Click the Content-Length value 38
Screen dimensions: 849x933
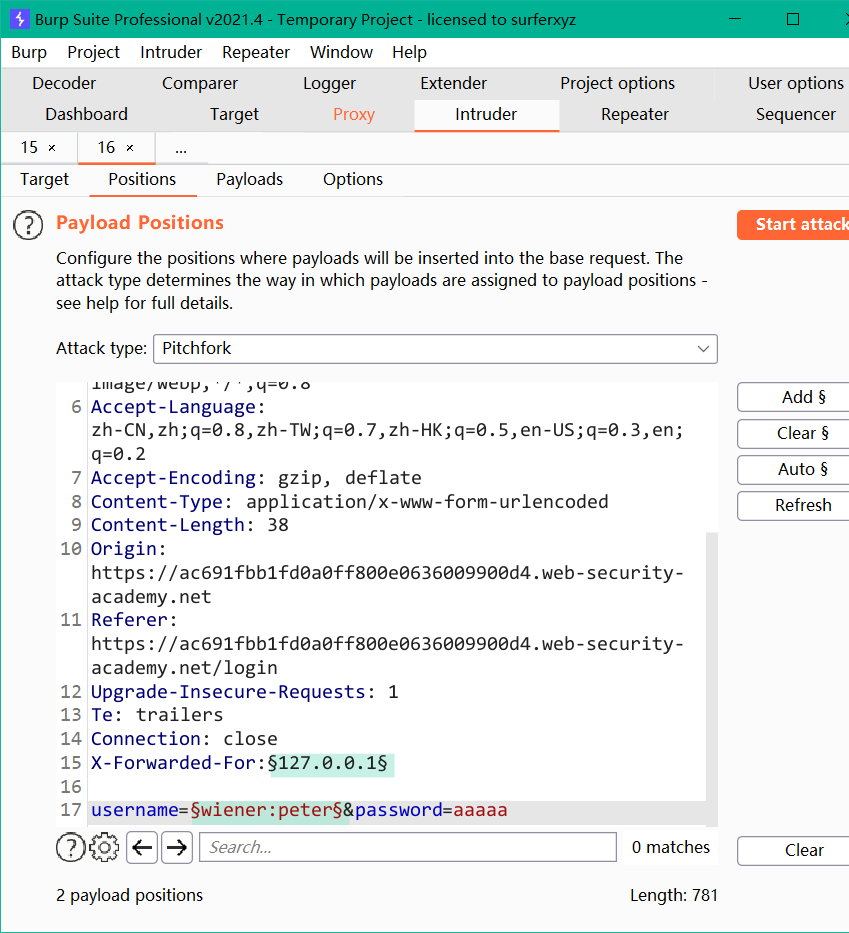click(x=278, y=525)
